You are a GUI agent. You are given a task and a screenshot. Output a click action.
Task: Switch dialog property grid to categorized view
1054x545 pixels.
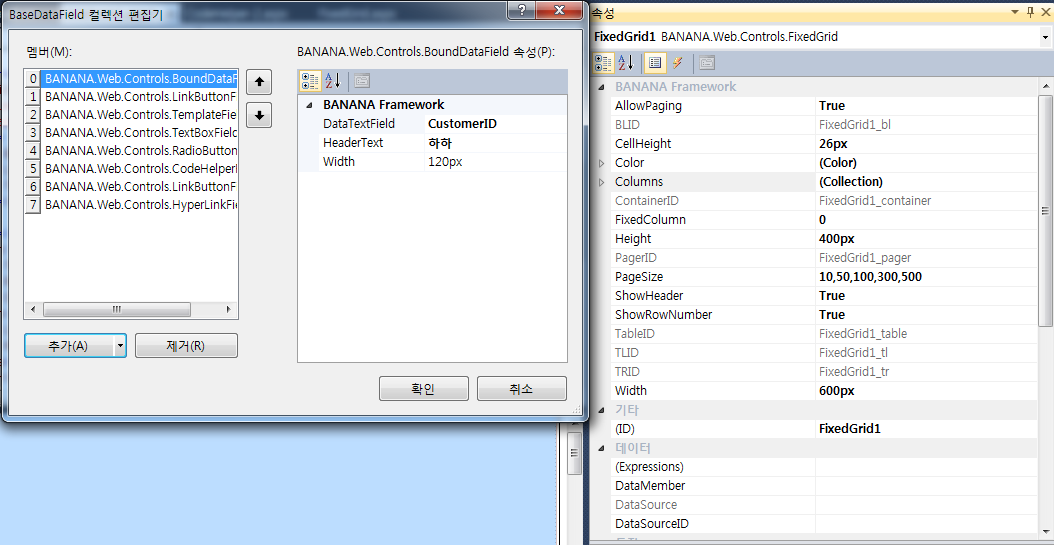pos(311,81)
